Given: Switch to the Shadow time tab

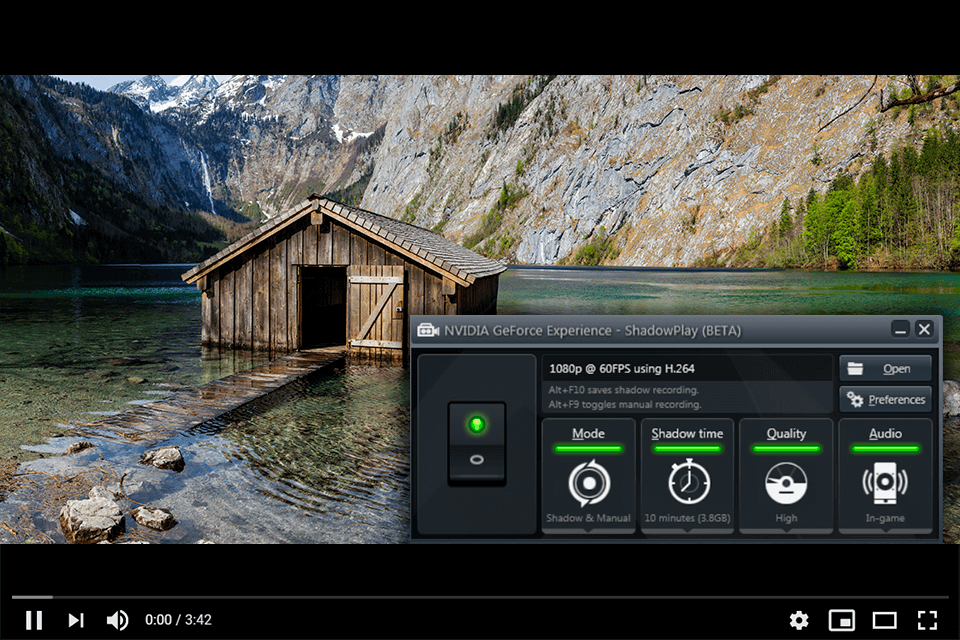Looking at the screenshot, I should tap(687, 433).
